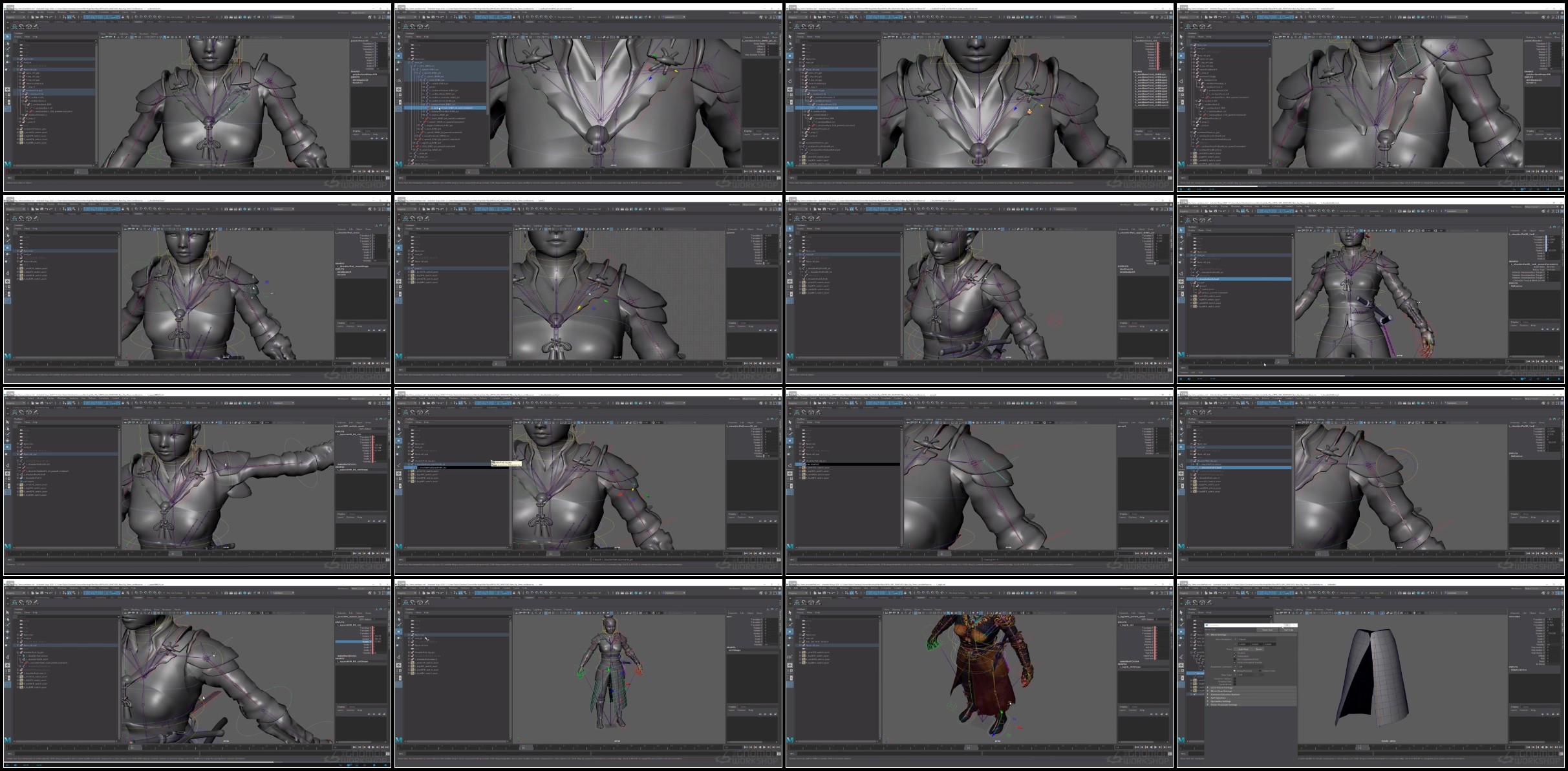Click Select tool arrow in cloth skirt frame

click(x=1181, y=612)
